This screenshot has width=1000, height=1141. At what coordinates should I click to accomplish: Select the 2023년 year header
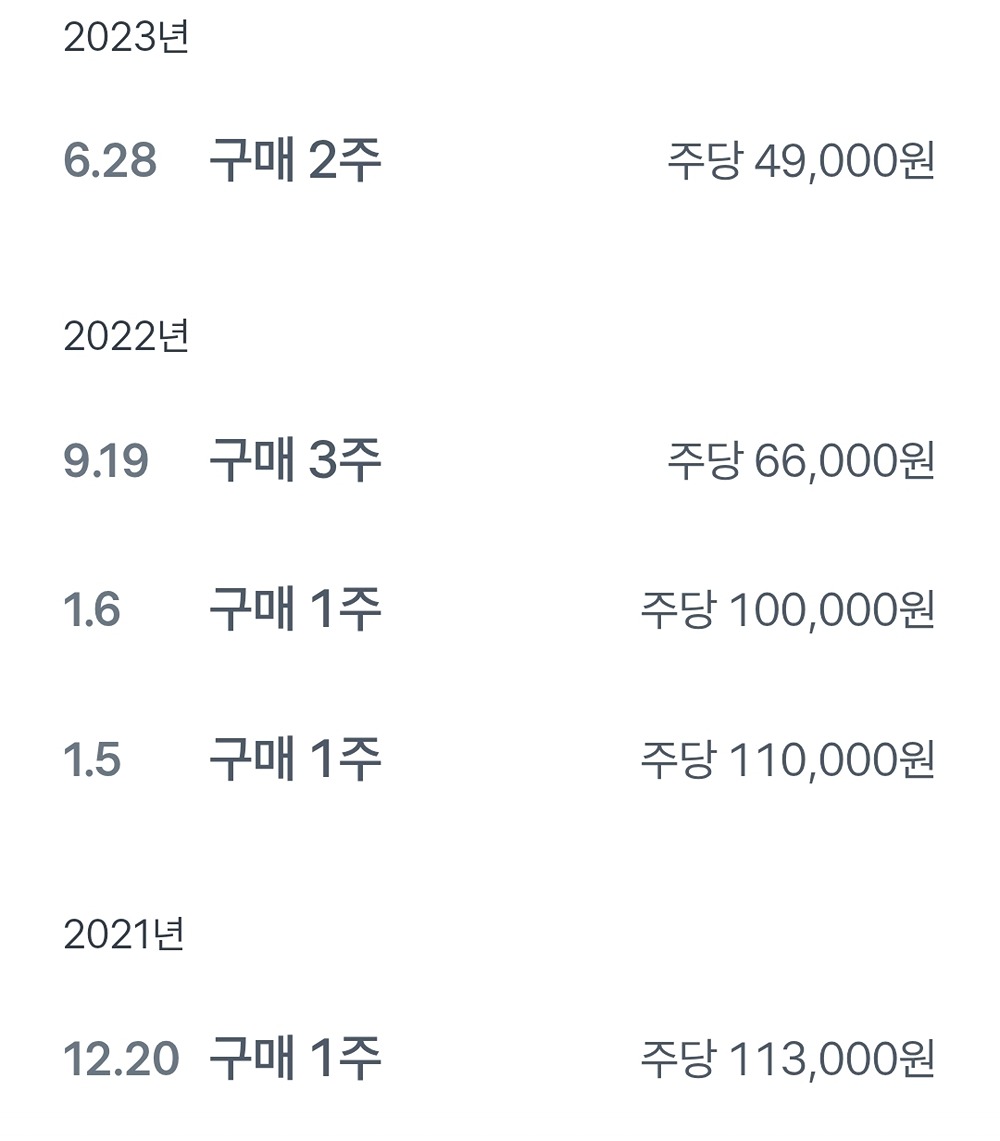[126, 39]
